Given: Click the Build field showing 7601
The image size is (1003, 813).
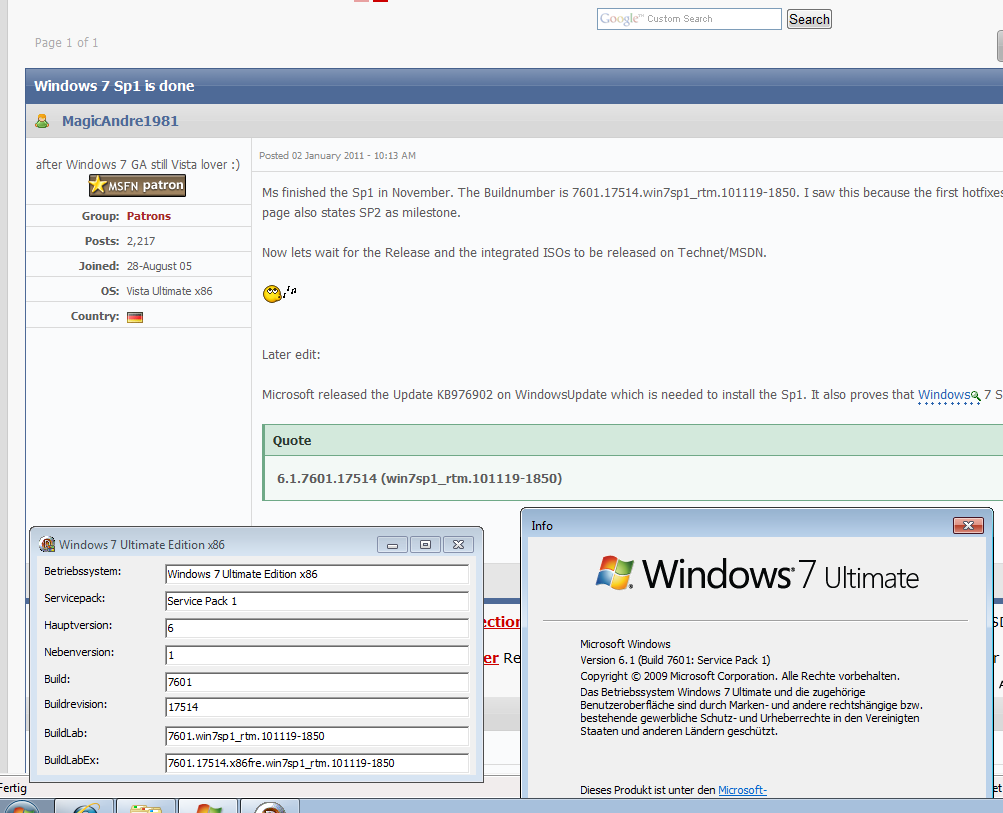Looking at the screenshot, I should tap(317, 682).
